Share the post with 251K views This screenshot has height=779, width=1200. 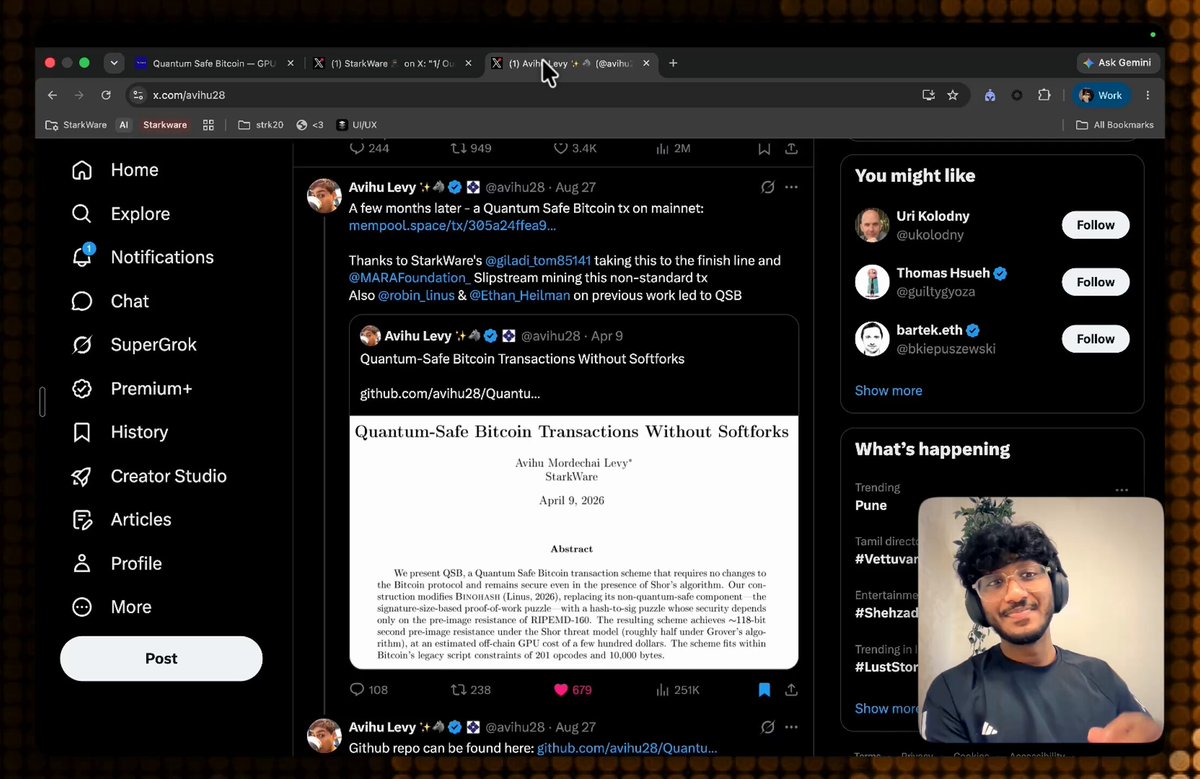(x=791, y=690)
